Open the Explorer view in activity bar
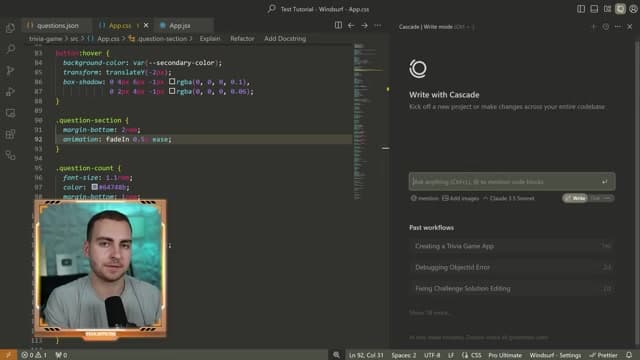 [11, 28]
